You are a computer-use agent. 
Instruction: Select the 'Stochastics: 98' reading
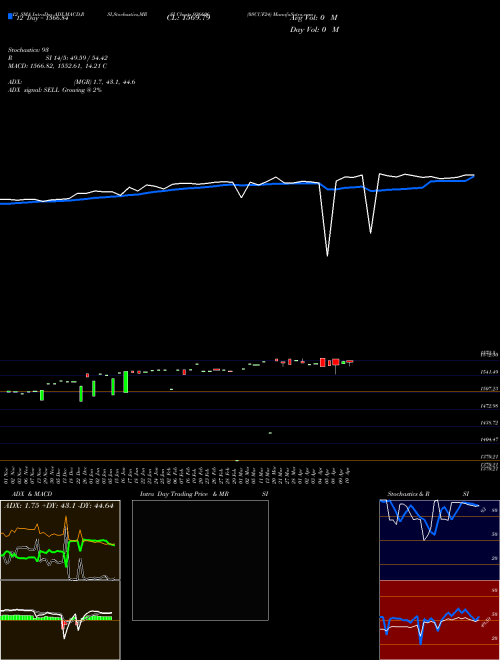point(29,50)
